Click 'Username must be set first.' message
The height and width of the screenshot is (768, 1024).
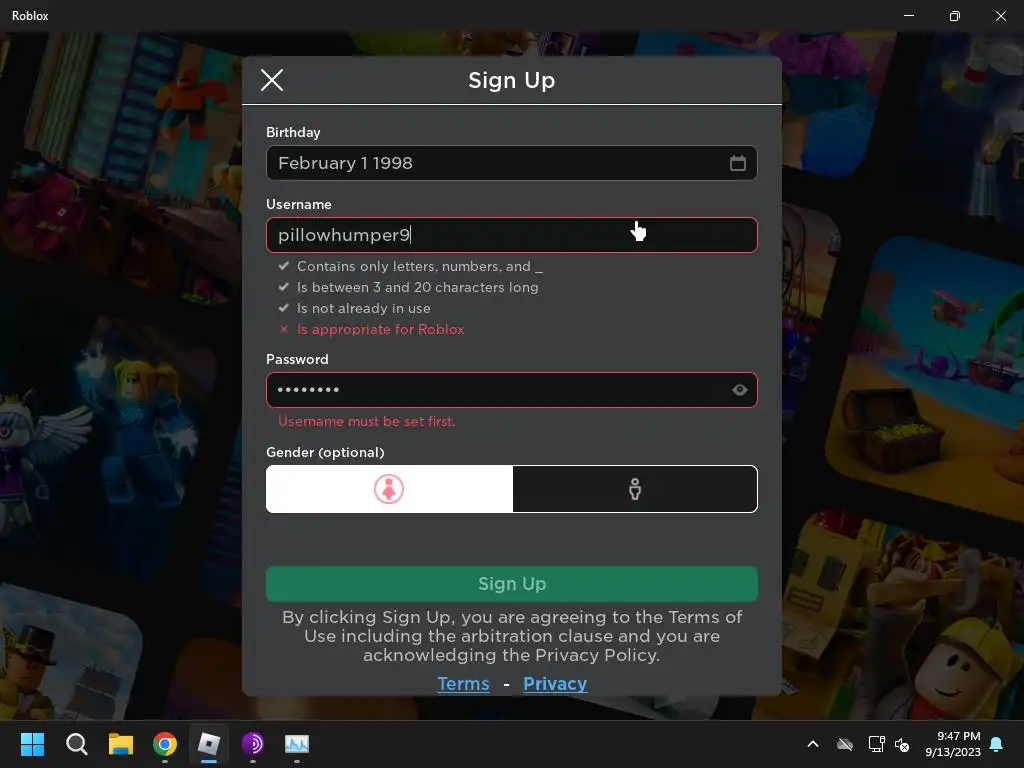[x=366, y=421]
